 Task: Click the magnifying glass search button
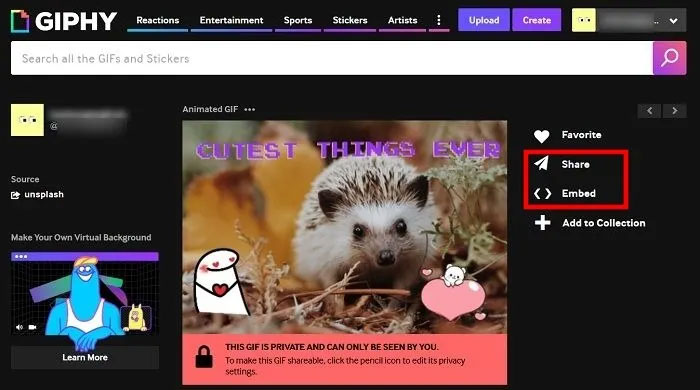pos(670,58)
